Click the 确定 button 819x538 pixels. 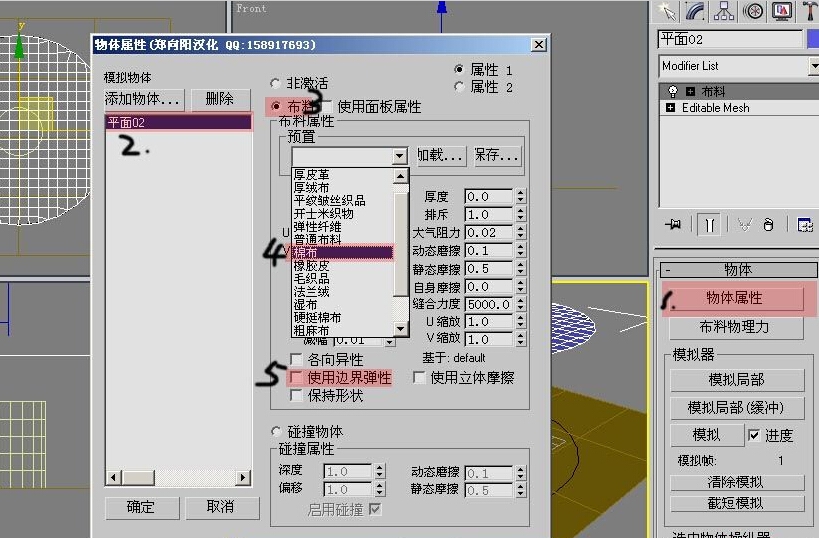pos(142,507)
